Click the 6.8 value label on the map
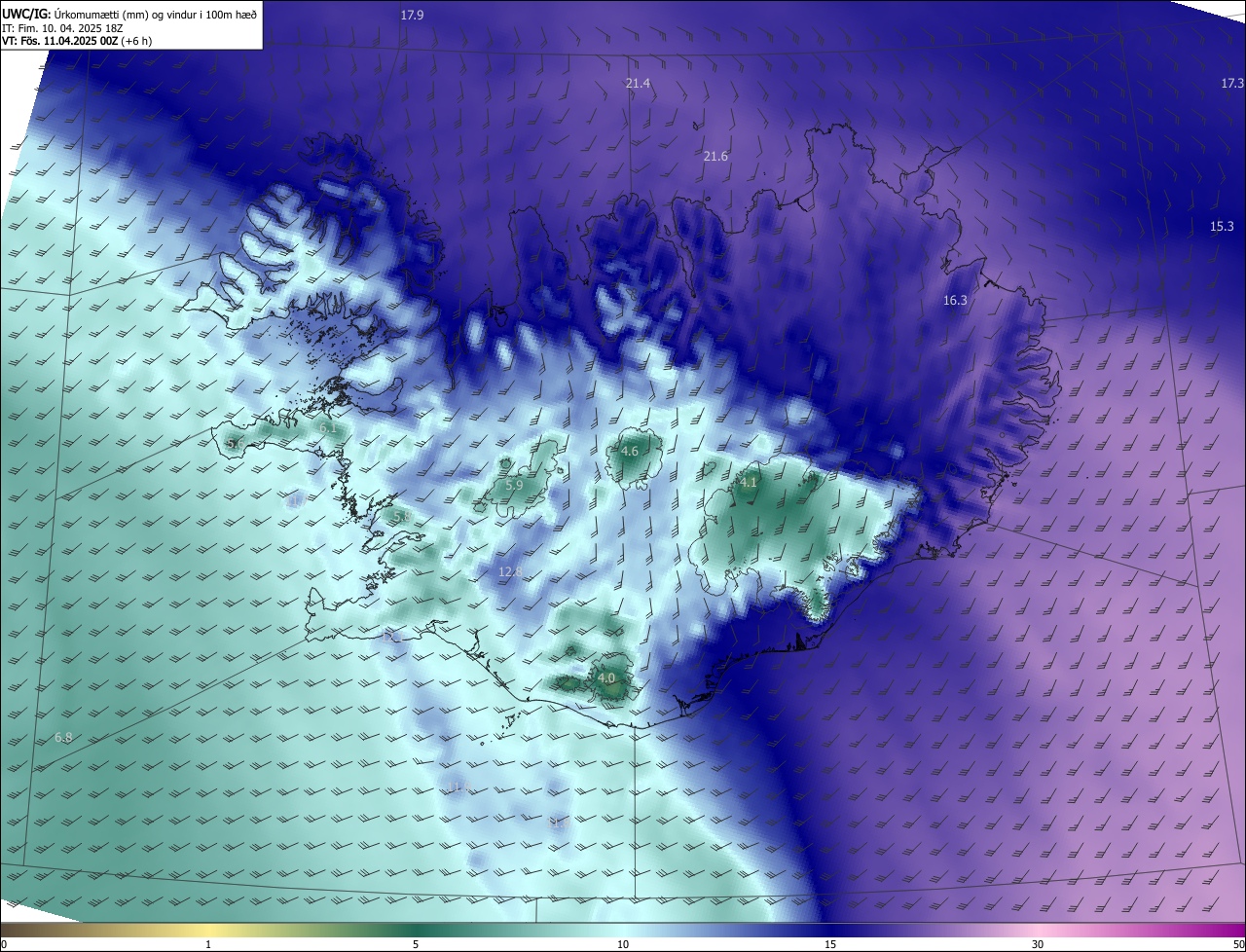Screen dimensions: 1246x952 tap(63, 738)
